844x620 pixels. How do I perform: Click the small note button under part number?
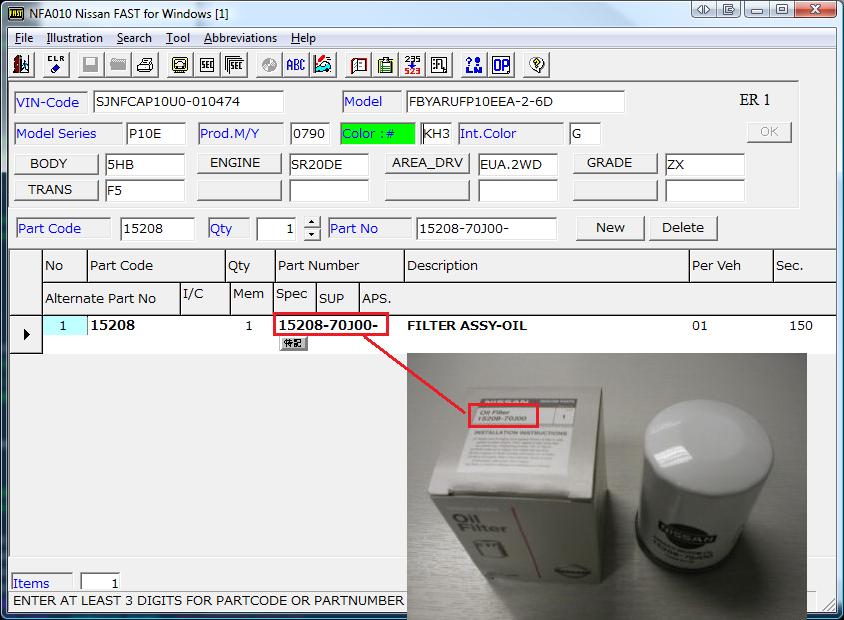292,343
